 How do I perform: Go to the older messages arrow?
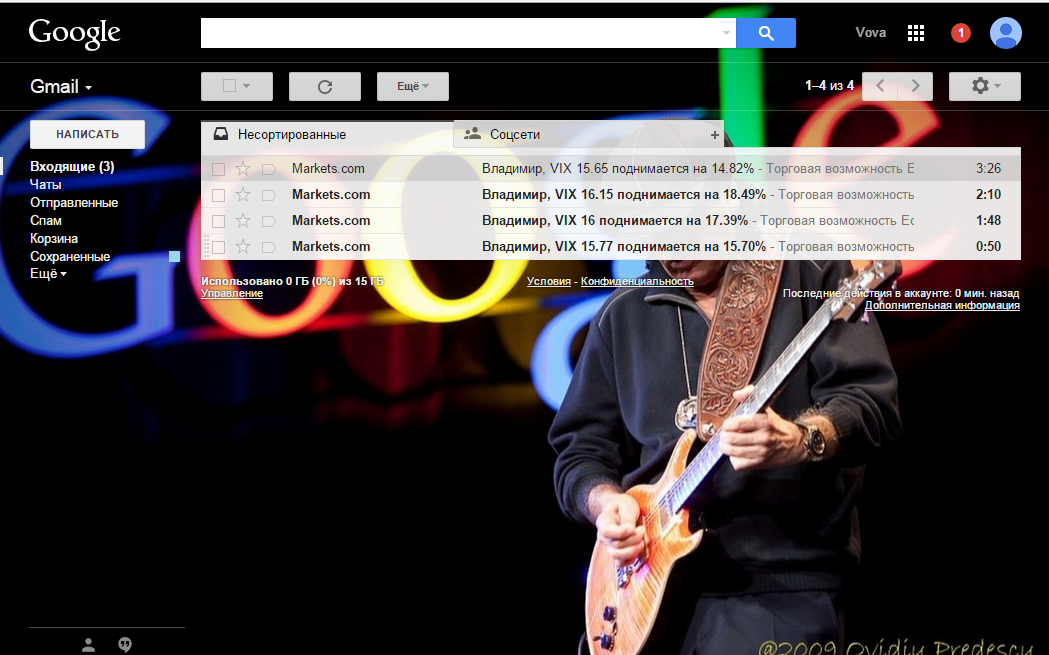point(916,86)
